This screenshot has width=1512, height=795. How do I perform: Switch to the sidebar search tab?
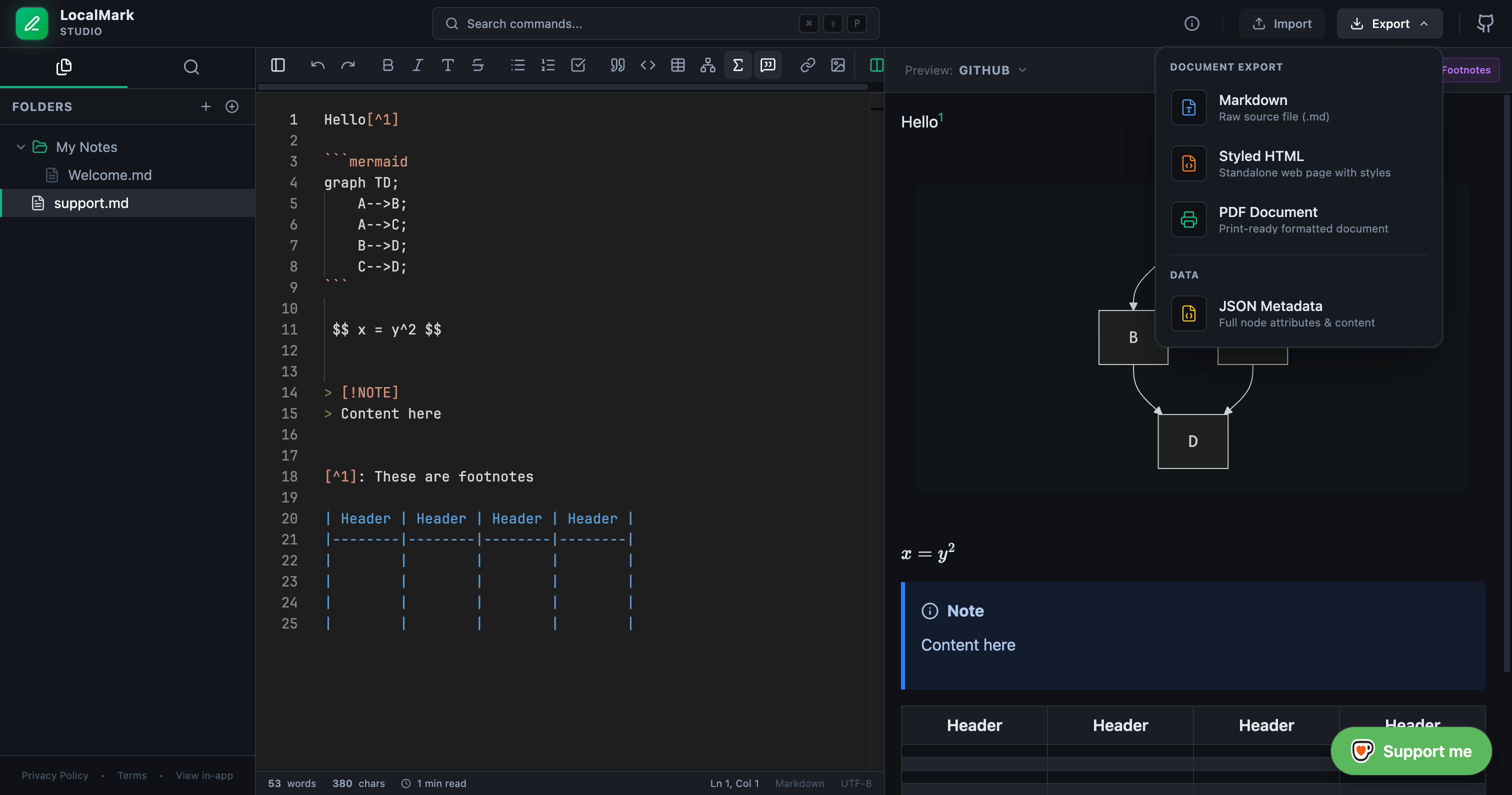191,67
